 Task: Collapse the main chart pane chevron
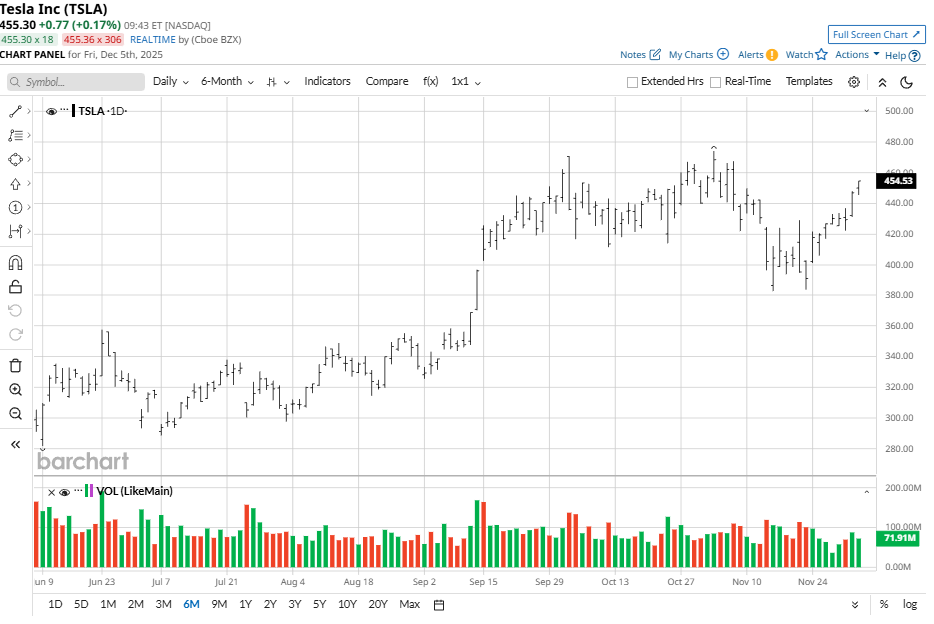point(867,111)
